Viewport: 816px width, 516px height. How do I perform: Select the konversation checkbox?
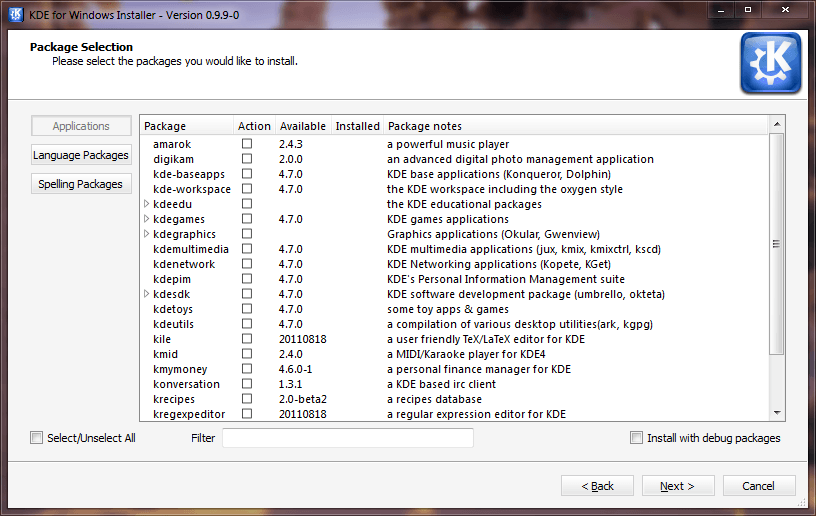(x=247, y=384)
